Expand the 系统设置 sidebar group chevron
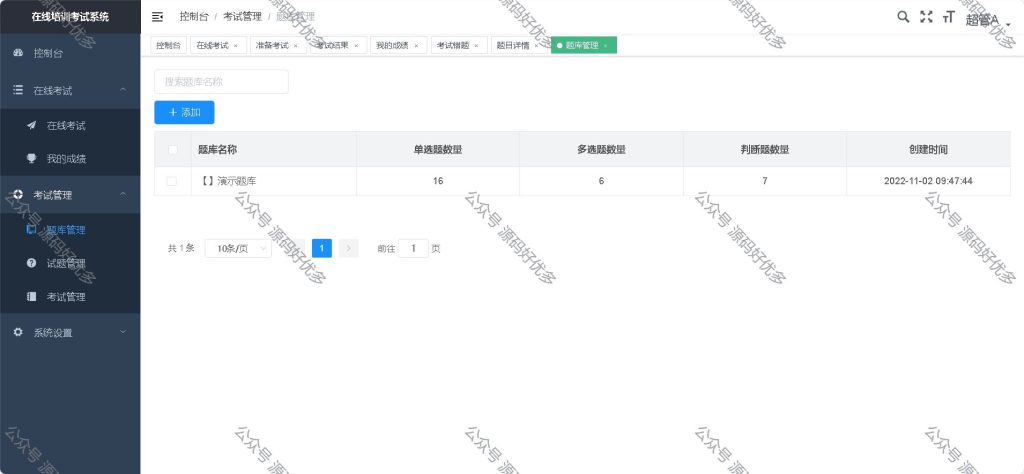Image resolution: width=1024 pixels, height=474 pixels. (x=123, y=332)
